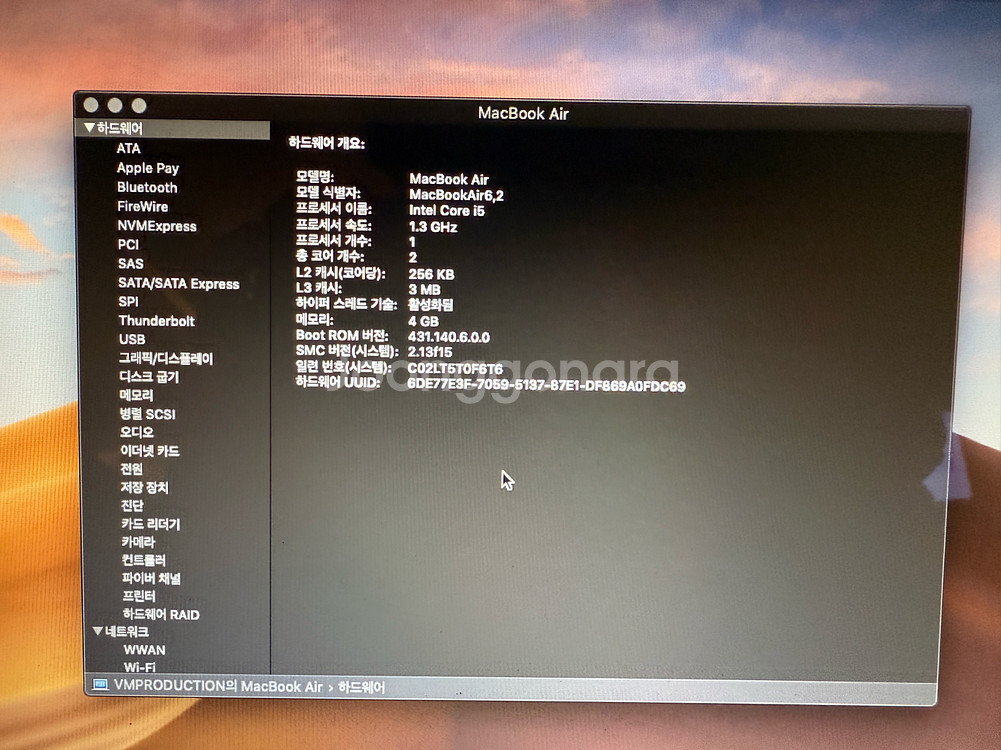
Task: Open Apple Pay hardware section
Action: (147, 168)
